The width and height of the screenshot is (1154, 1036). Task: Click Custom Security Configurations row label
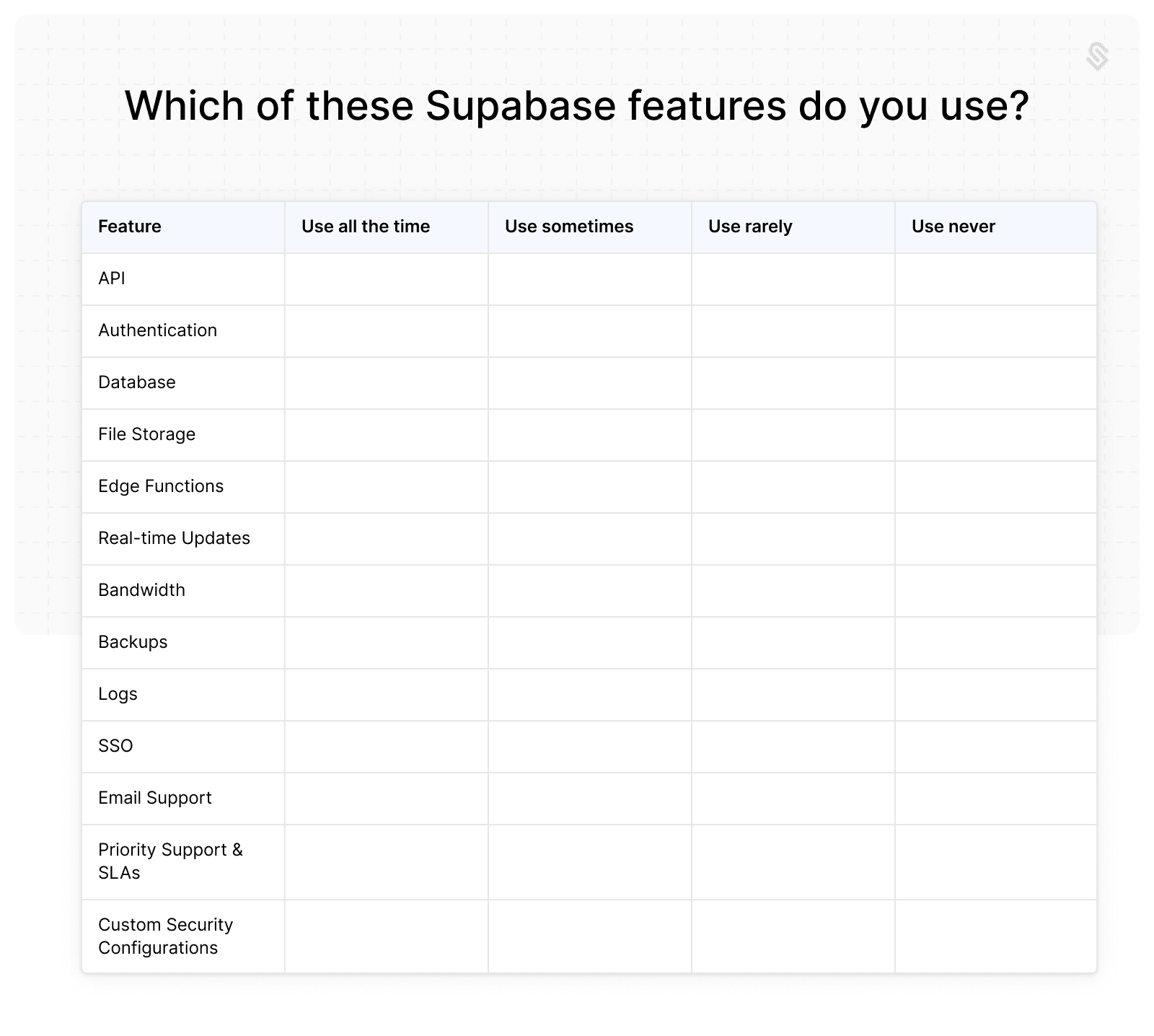pyautogui.click(x=165, y=936)
